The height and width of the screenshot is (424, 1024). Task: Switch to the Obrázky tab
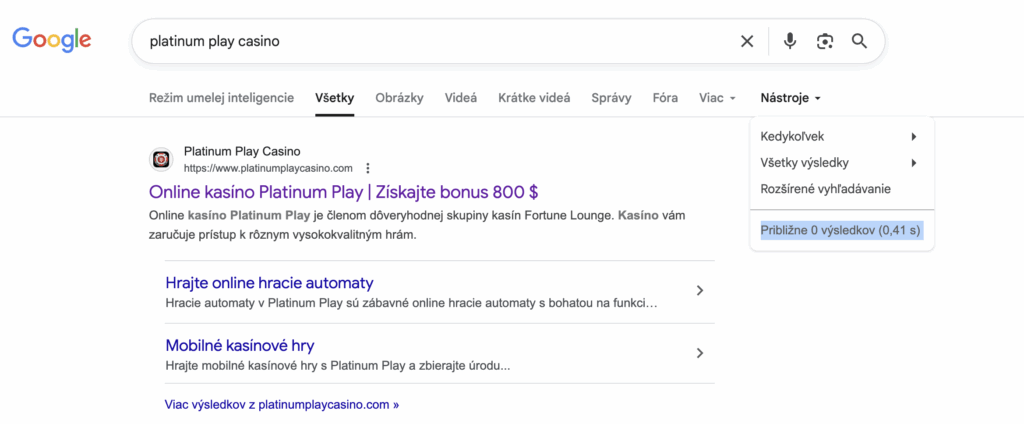coord(399,98)
